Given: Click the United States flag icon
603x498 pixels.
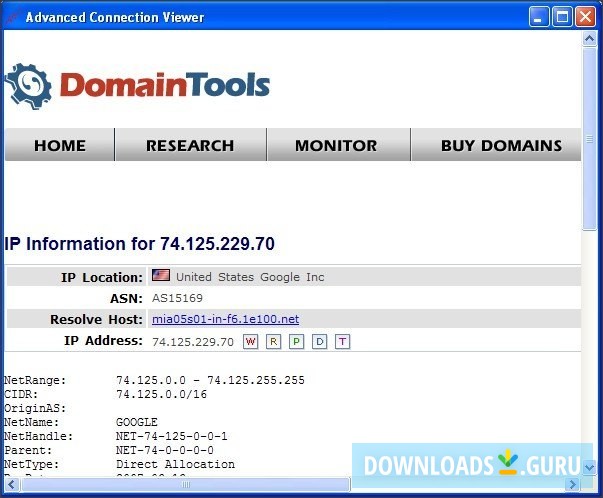Looking at the screenshot, I should click(161, 275).
